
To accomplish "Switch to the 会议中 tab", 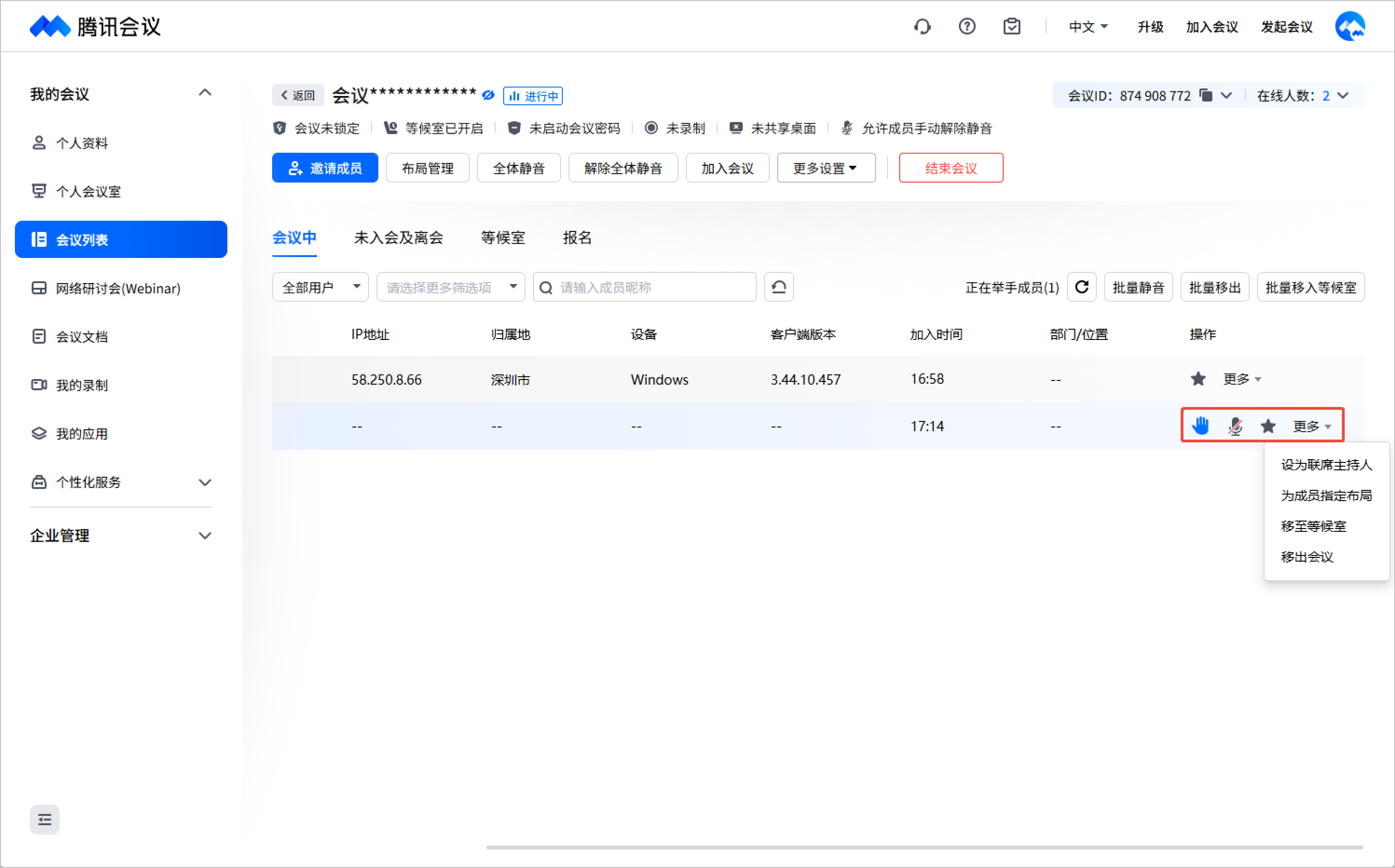I will 294,237.
